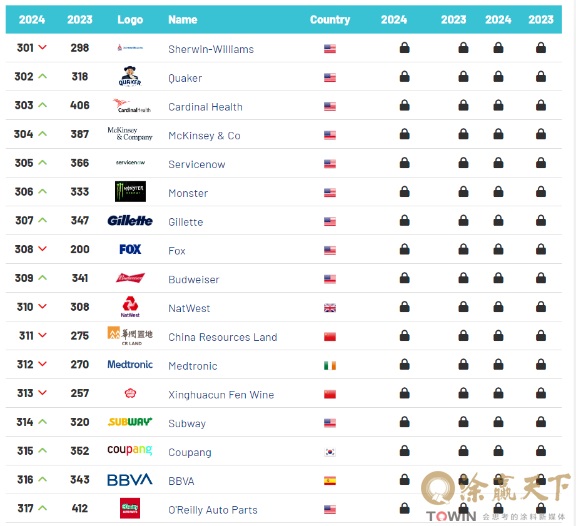This screenshot has width=576, height=526.
Task: Sort by the Country column header
Action: 330,19
